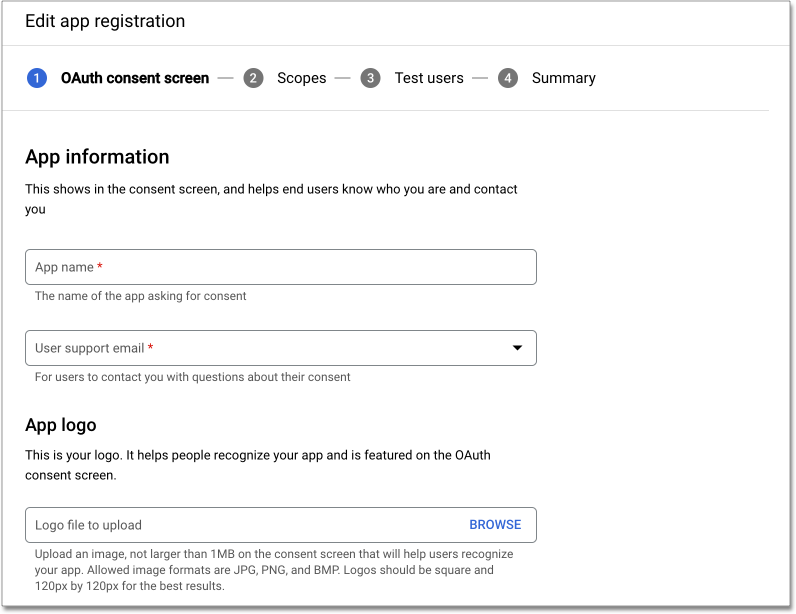Viewport: 796px width, 614px height.
Task: Click the red asterisk beside App name
Action: [x=100, y=267]
